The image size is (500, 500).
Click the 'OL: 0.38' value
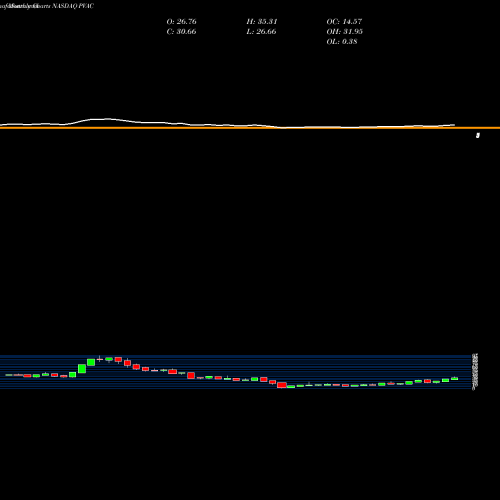point(342,42)
